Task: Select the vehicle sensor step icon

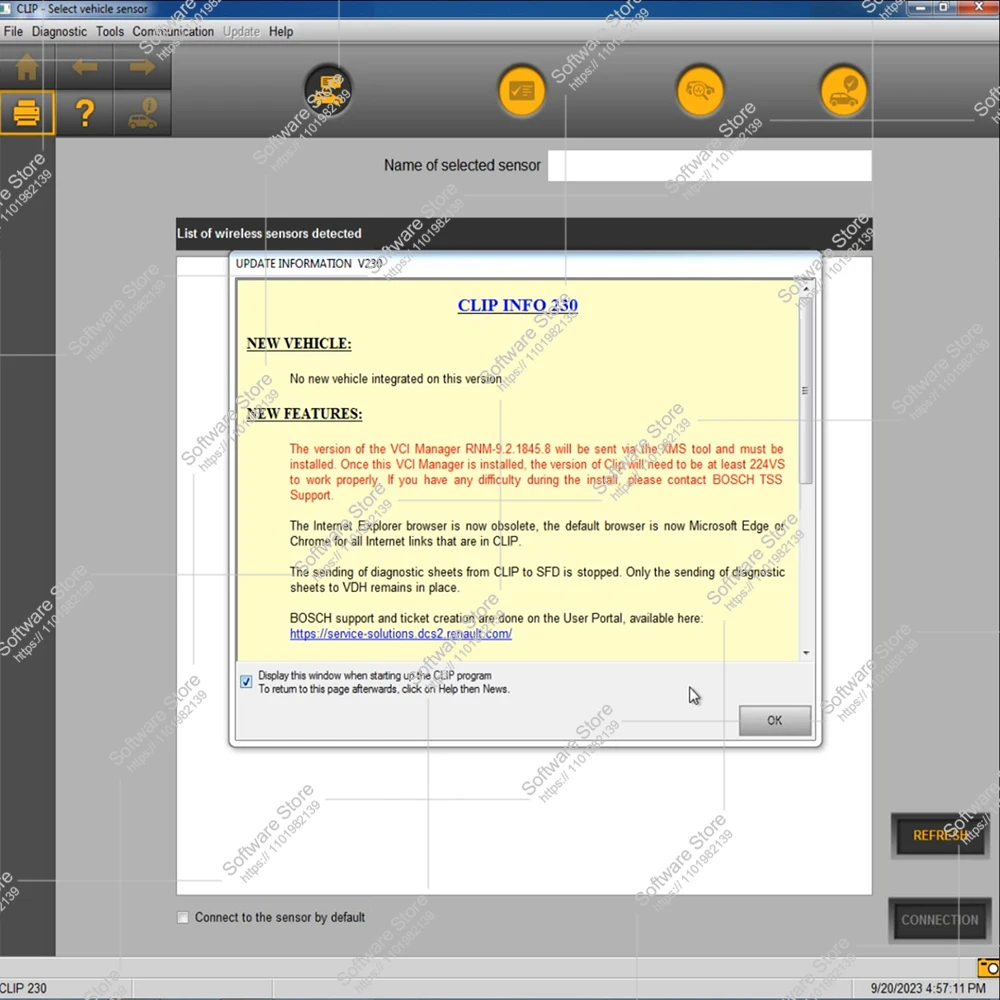Action: pyautogui.click(x=328, y=91)
